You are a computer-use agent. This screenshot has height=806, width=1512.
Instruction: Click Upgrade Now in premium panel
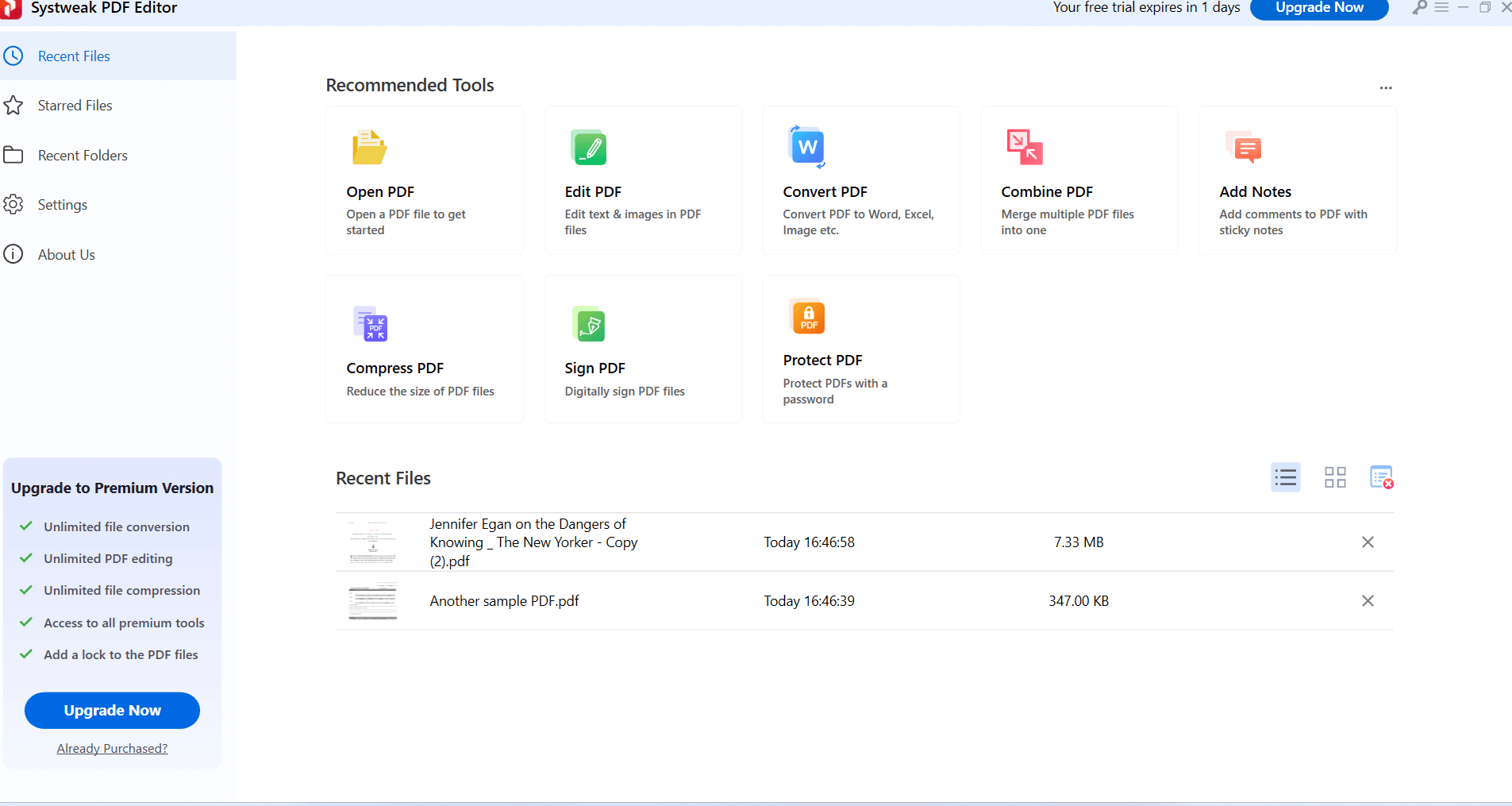pyautogui.click(x=112, y=711)
